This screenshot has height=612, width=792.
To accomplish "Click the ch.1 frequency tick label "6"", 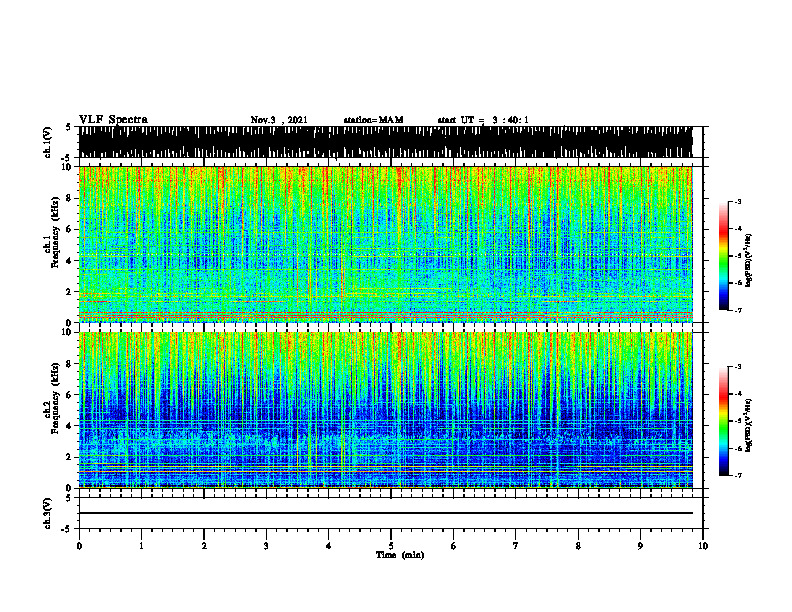I will (x=70, y=230).
